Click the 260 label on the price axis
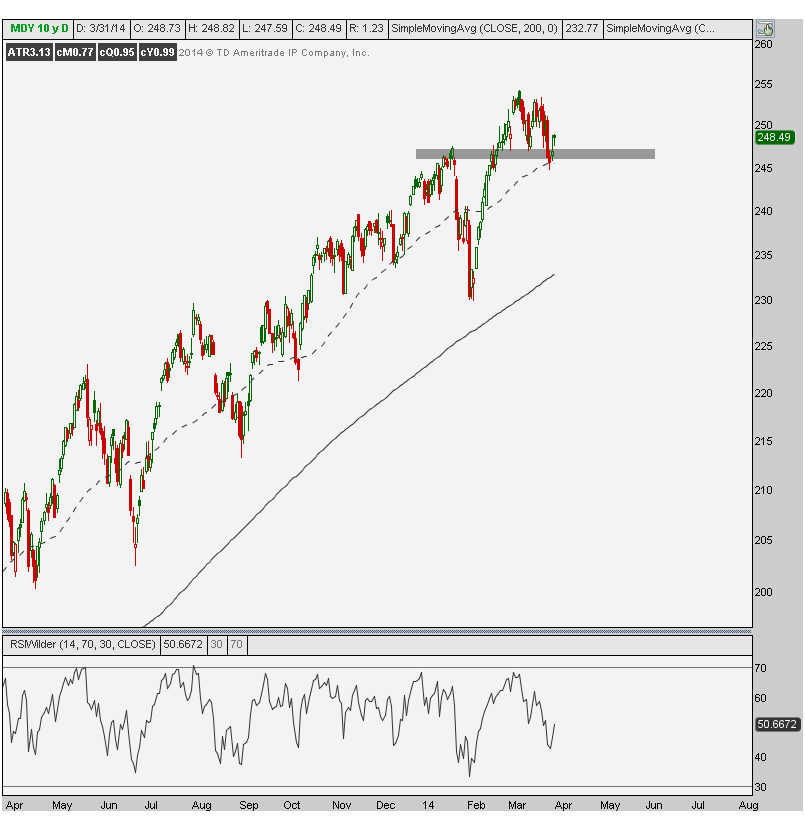This screenshot has height=835, width=805. tap(763, 44)
